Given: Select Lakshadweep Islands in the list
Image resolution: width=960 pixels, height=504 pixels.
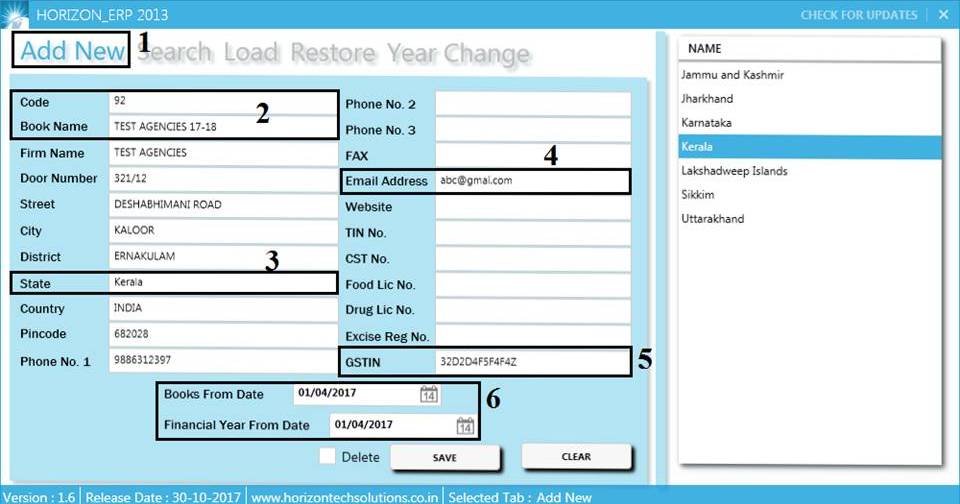Looking at the screenshot, I should point(809,171).
